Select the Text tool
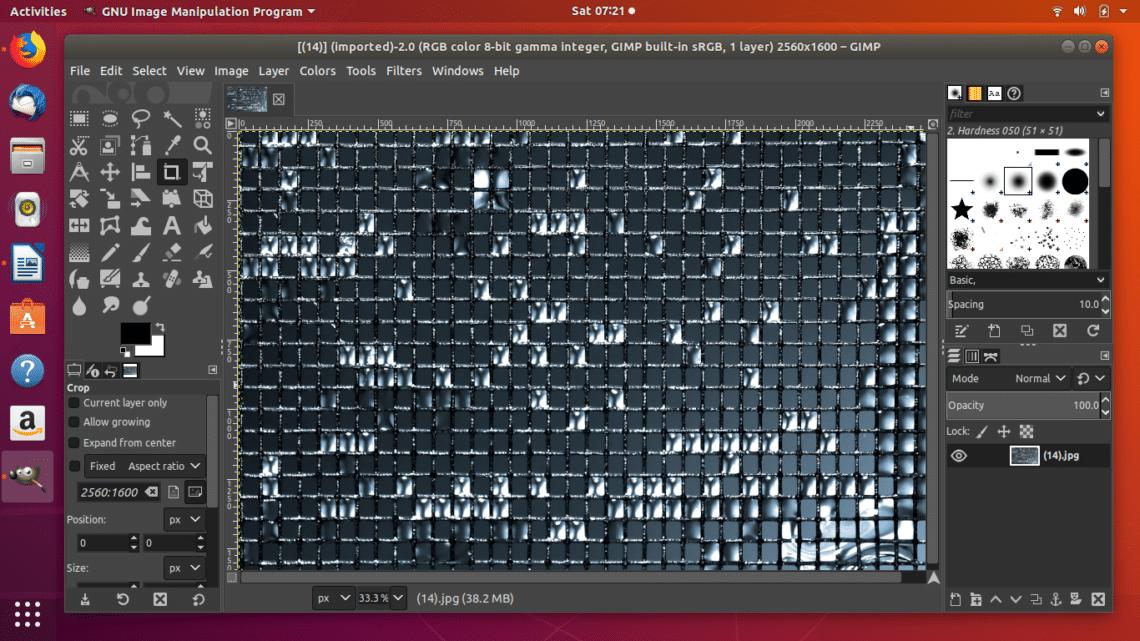 (x=172, y=225)
